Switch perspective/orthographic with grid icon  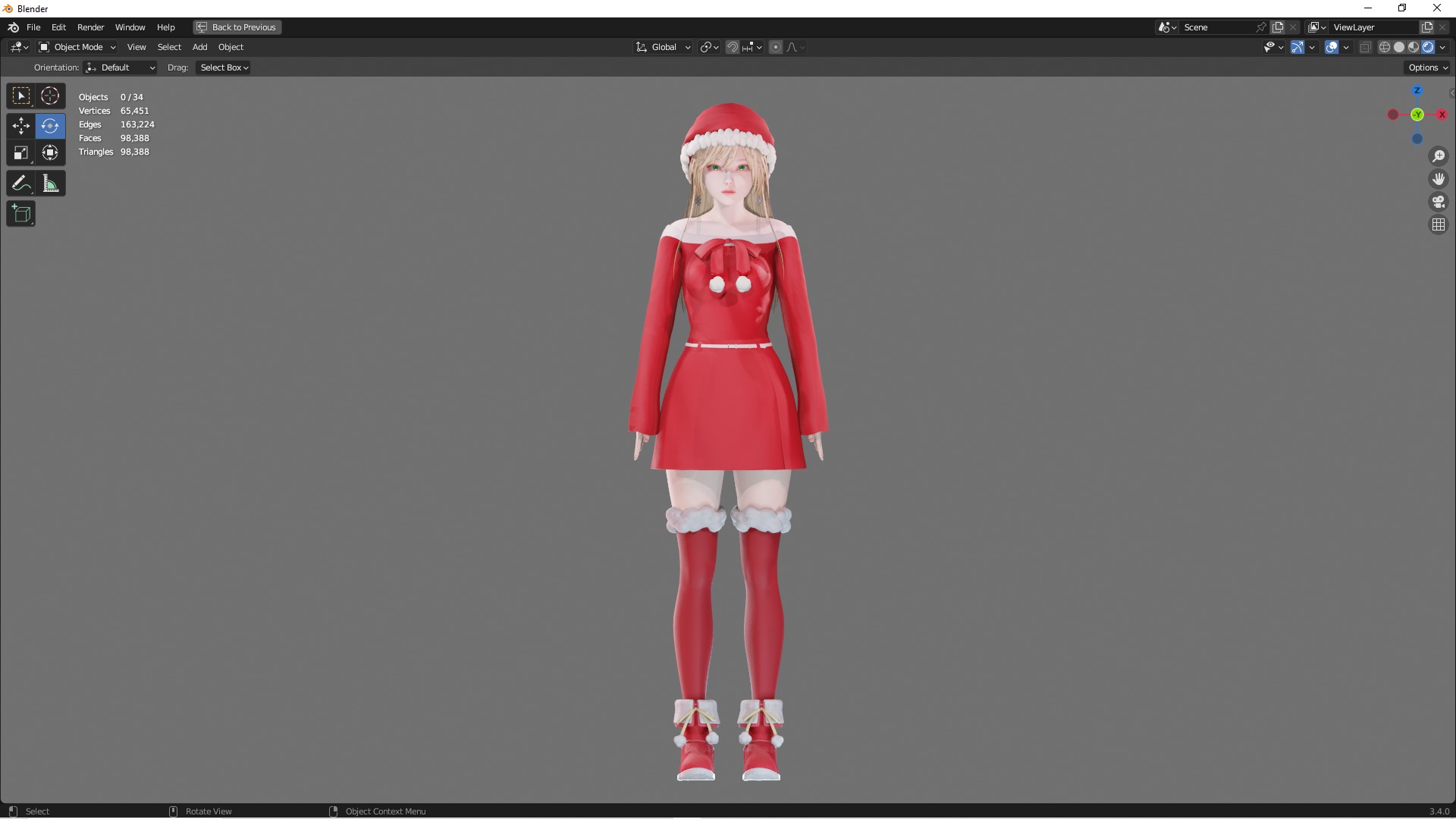1439,224
